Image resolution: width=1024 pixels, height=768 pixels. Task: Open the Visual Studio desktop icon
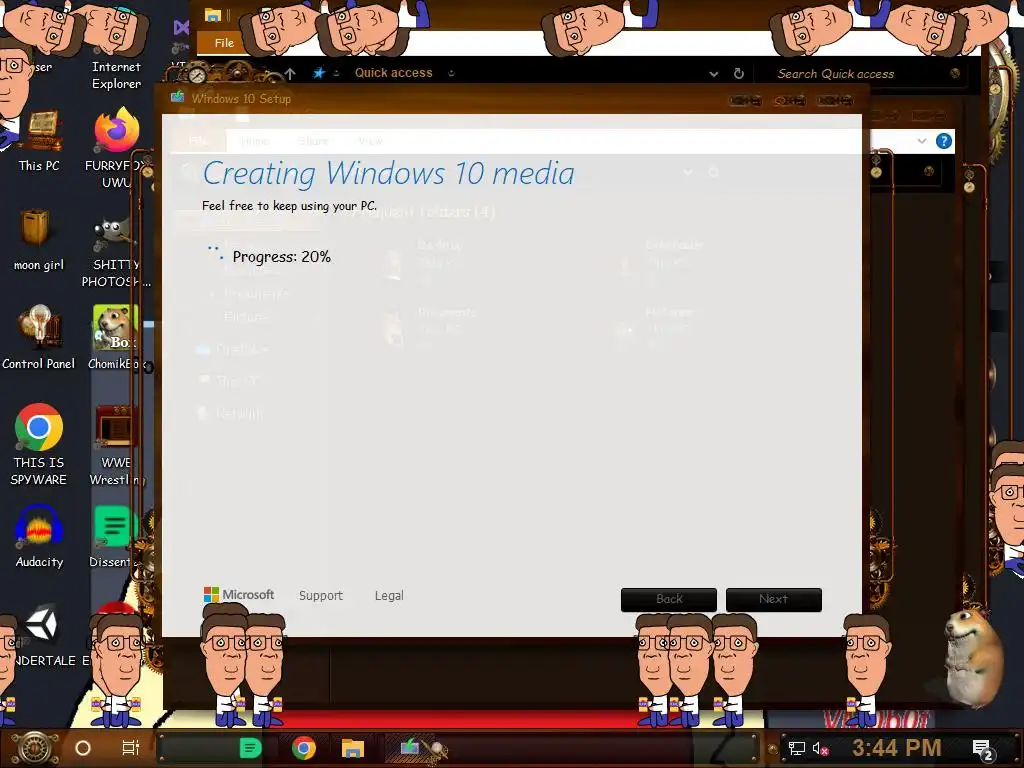[x=181, y=27]
